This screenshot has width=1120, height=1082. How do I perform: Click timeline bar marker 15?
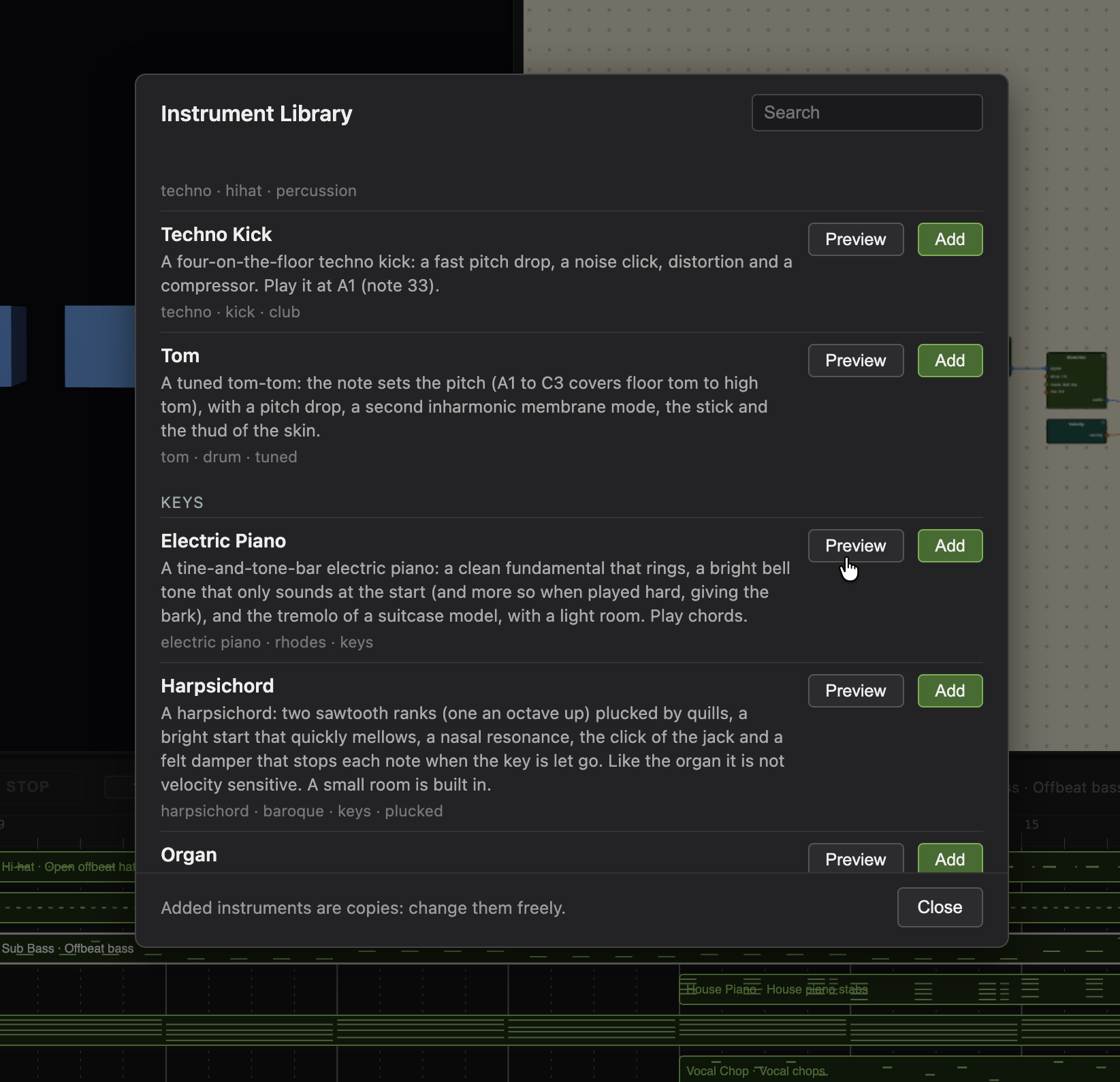click(x=1031, y=825)
